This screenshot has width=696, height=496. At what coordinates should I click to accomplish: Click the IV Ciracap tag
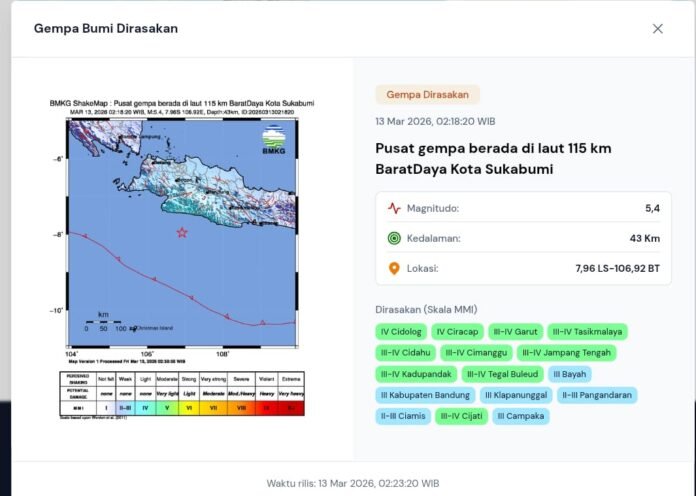[458, 331]
